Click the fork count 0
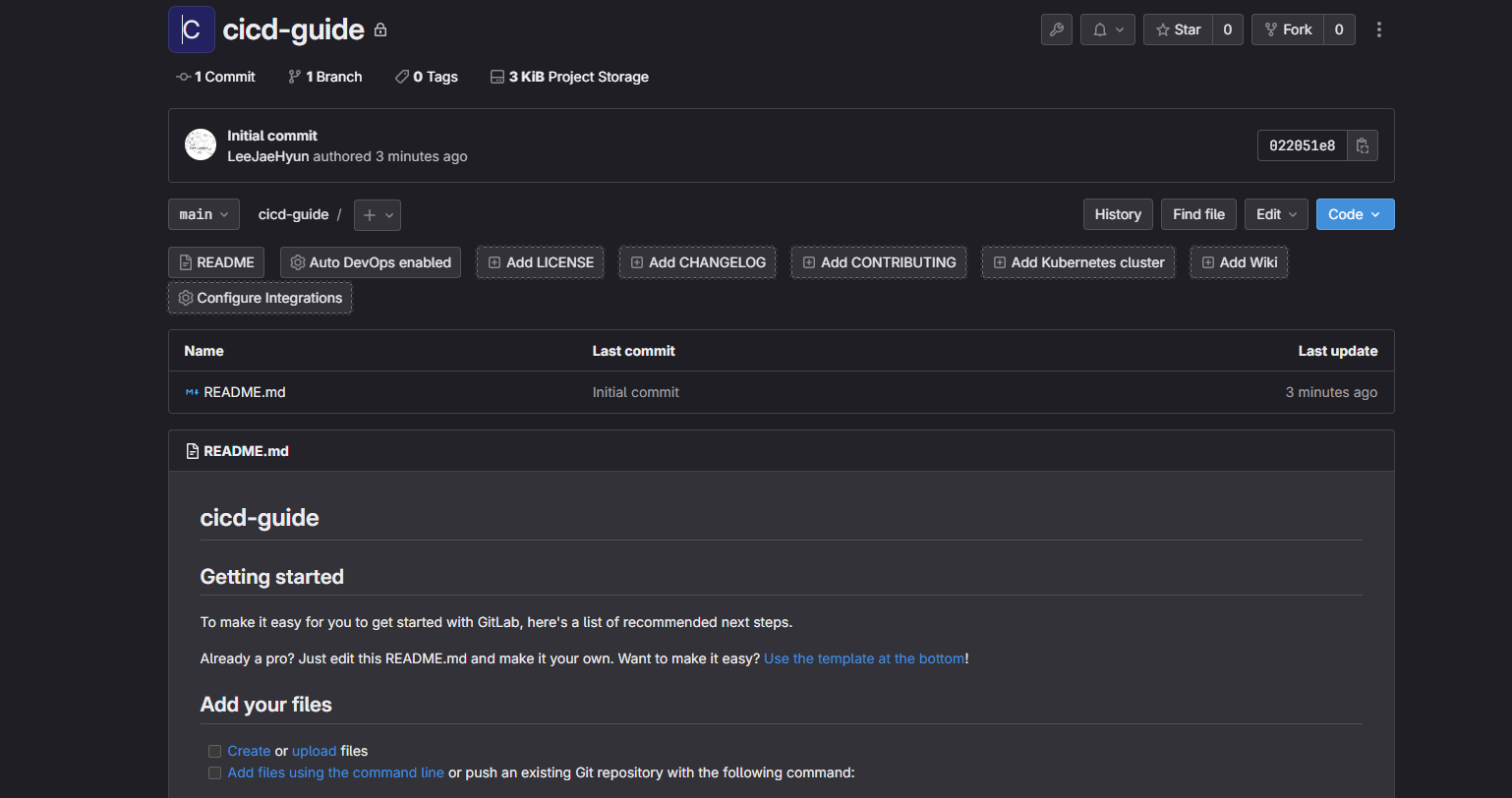The height and width of the screenshot is (798, 1512). 1339,29
